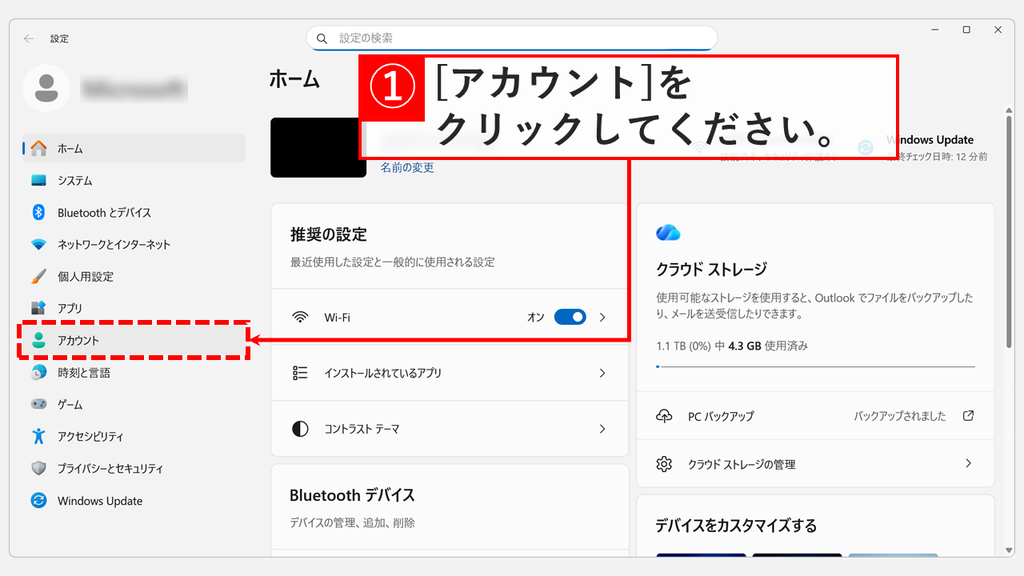Select ホーム in the sidebar

coord(134,148)
